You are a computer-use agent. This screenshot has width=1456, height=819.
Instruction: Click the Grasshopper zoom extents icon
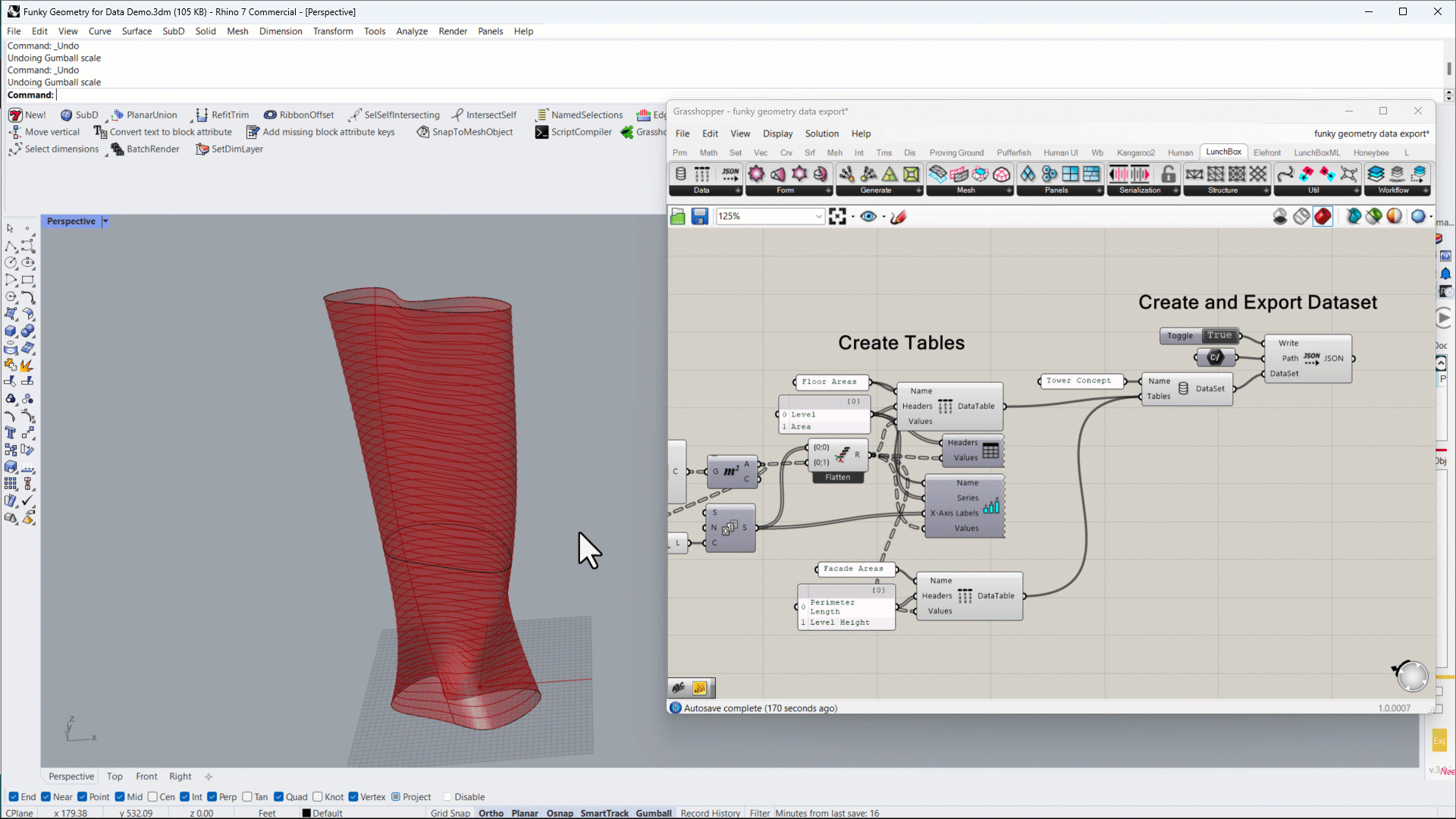coord(837,217)
